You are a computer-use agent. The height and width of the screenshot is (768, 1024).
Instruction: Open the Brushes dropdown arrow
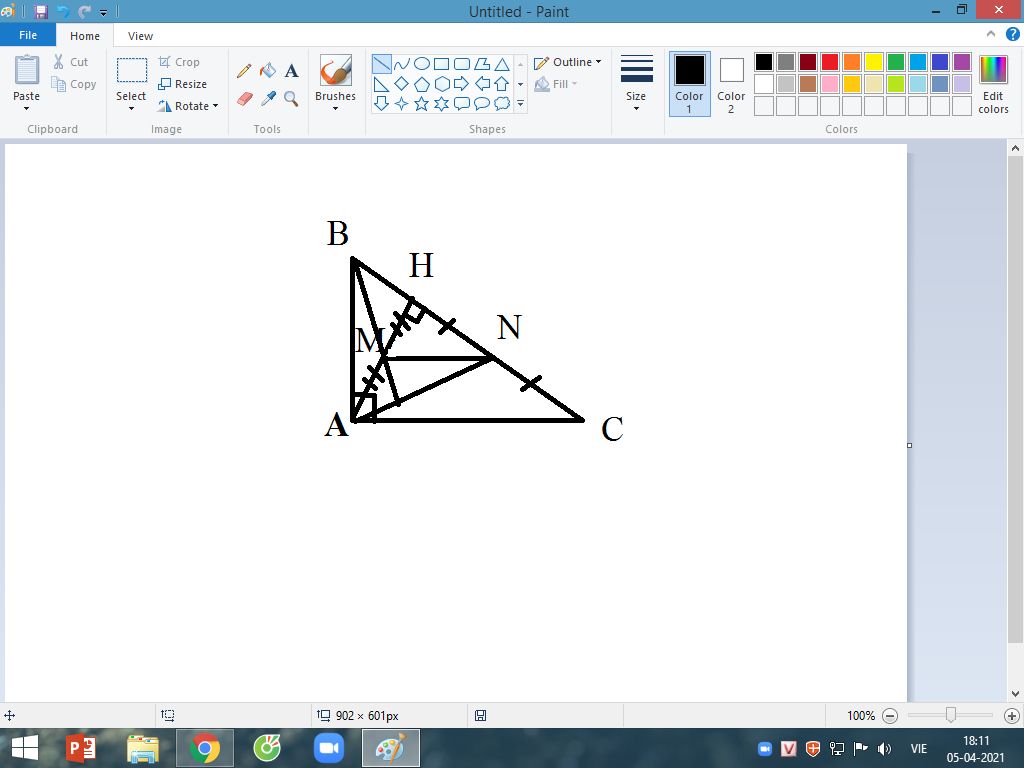pyautogui.click(x=335, y=108)
